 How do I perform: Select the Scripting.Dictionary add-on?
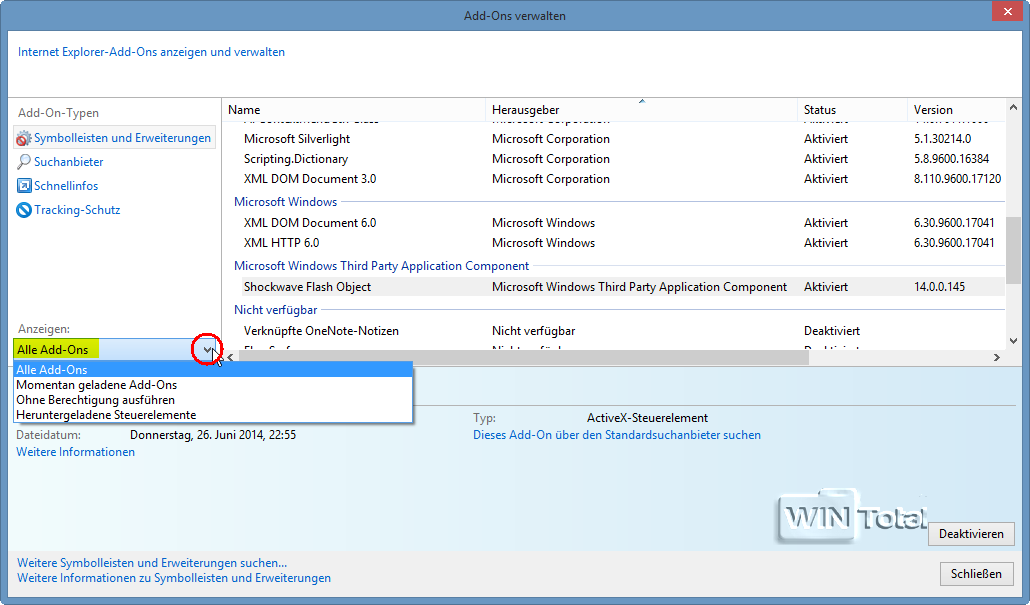pos(622,159)
